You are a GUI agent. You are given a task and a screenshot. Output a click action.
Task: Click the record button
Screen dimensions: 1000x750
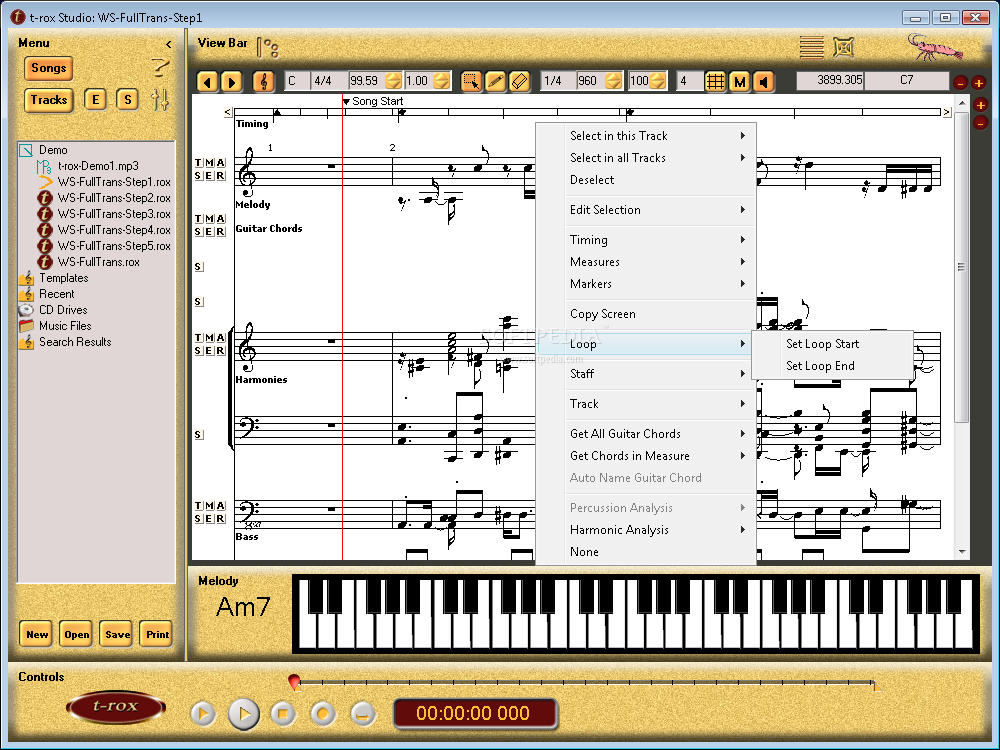coord(323,714)
